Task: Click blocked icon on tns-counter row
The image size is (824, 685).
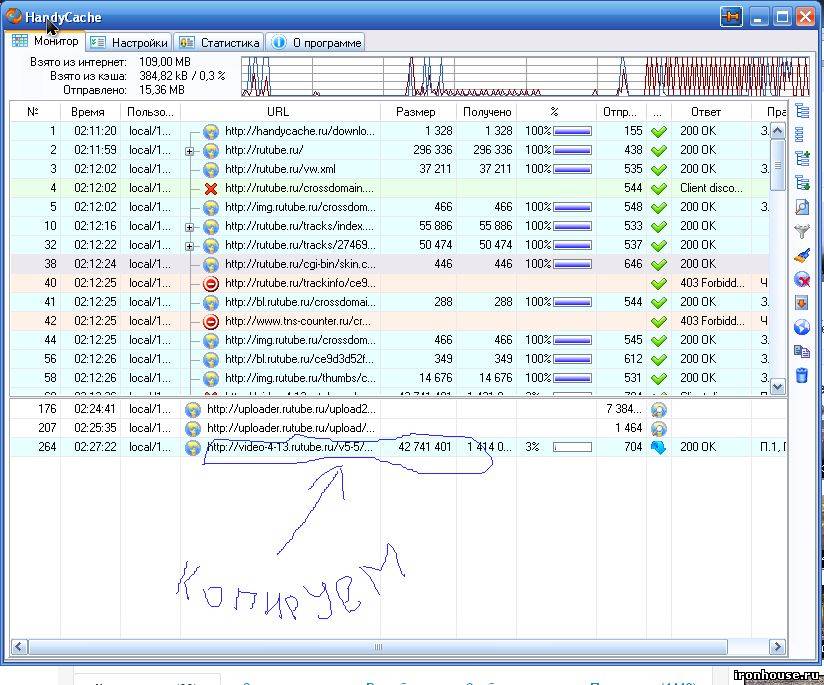Action: 211,321
